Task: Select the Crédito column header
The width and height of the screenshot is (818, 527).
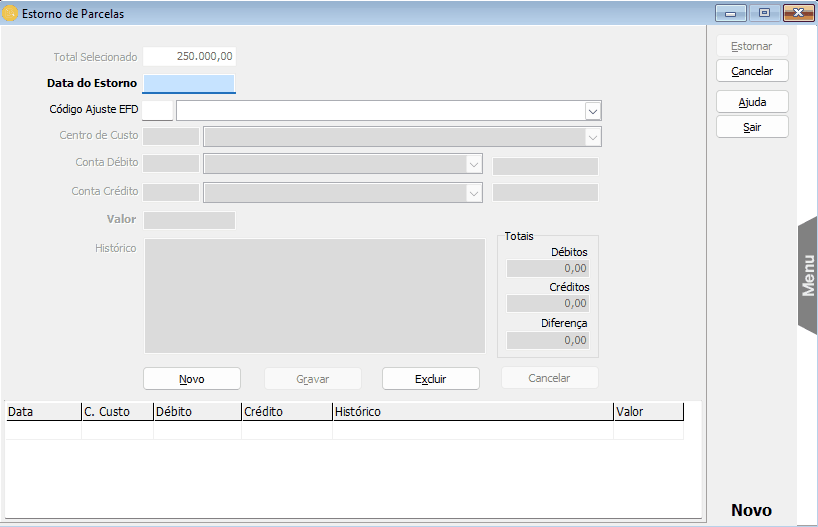Action: 286,412
